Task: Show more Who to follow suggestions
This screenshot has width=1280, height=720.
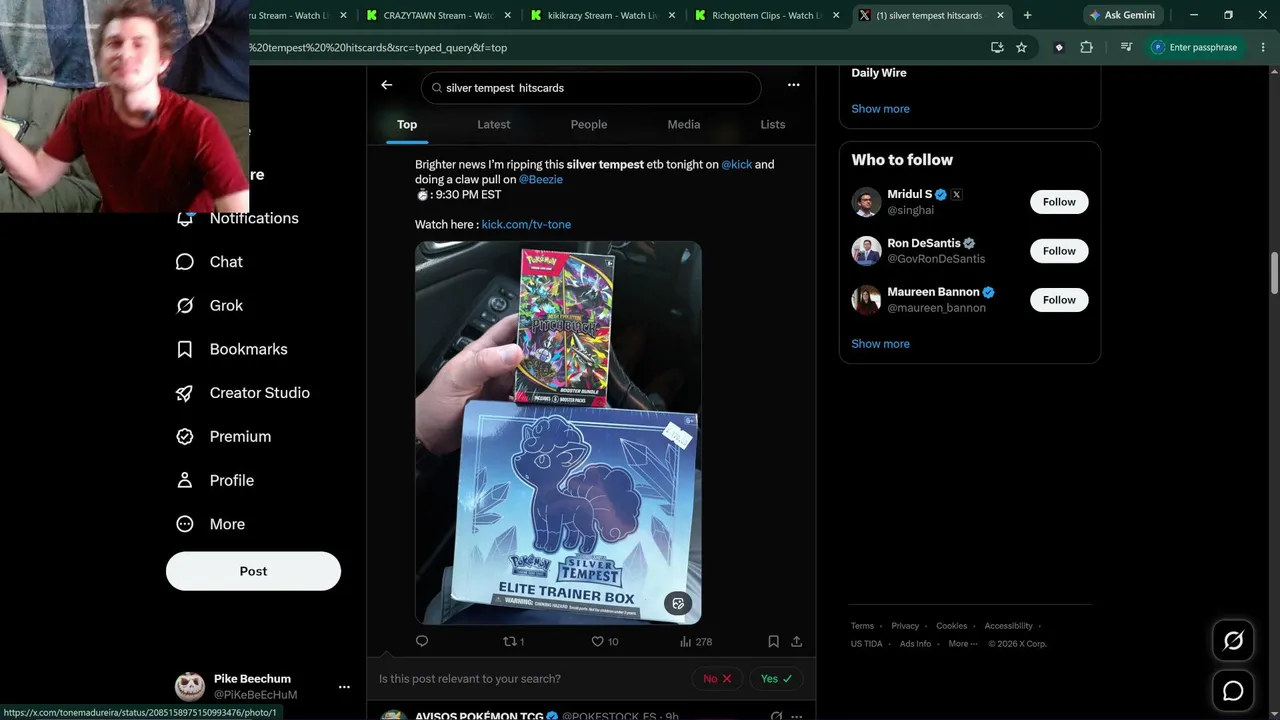Action: 881,344
